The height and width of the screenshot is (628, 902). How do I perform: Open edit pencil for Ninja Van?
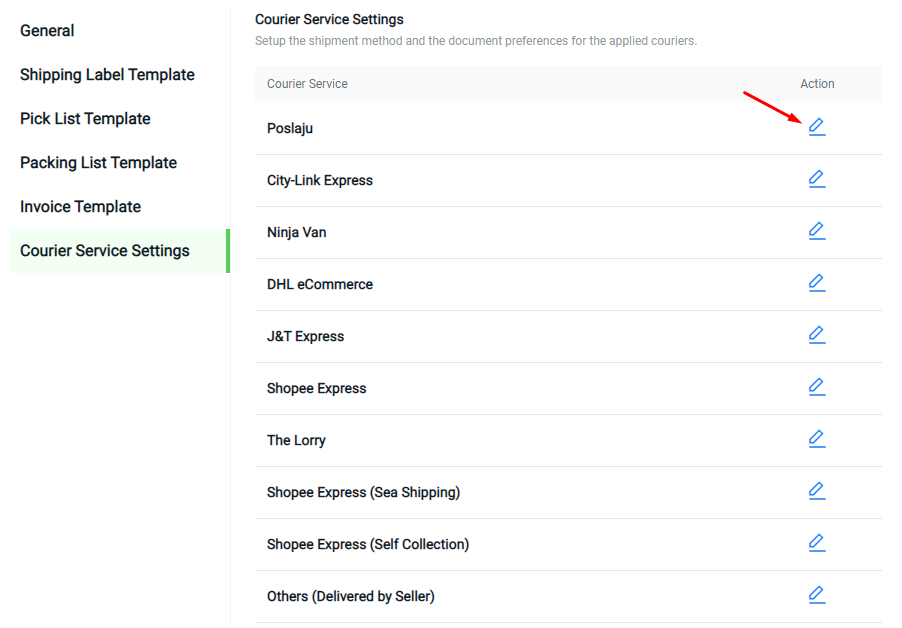(x=817, y=231)
